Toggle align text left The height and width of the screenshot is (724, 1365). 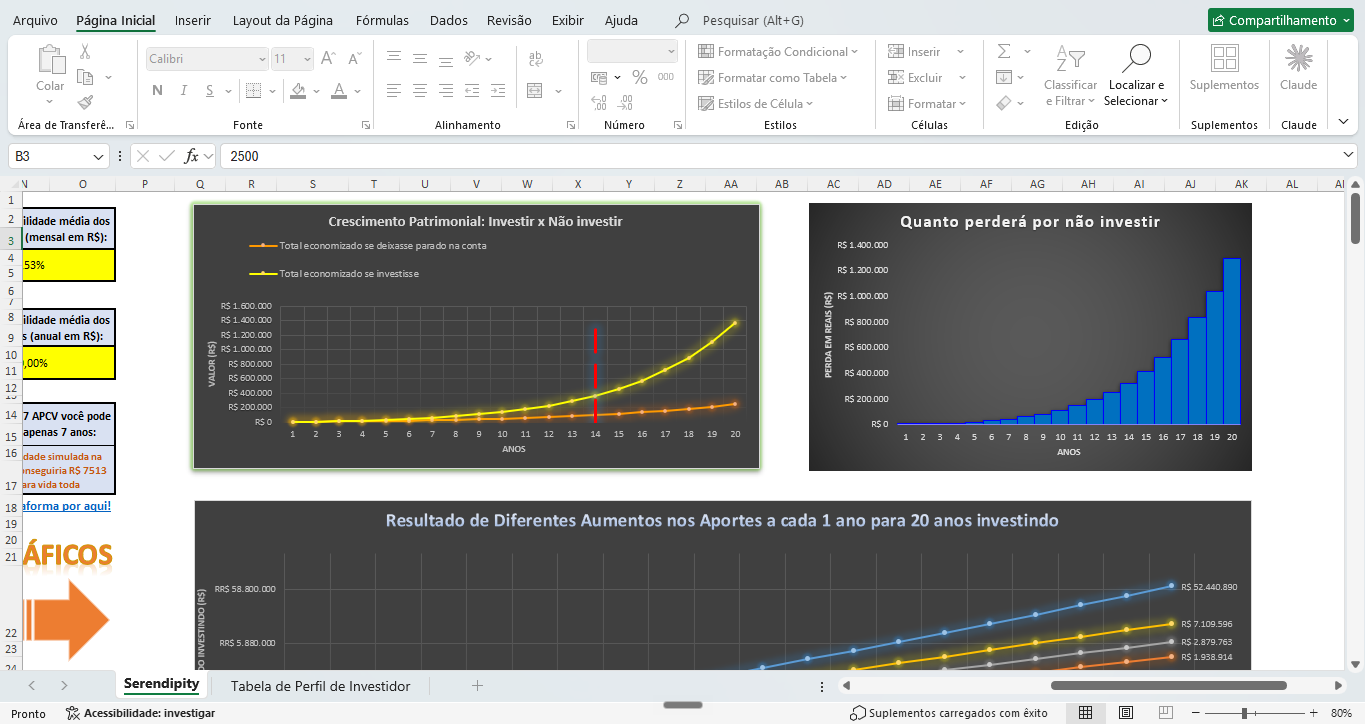click(394, 91)
